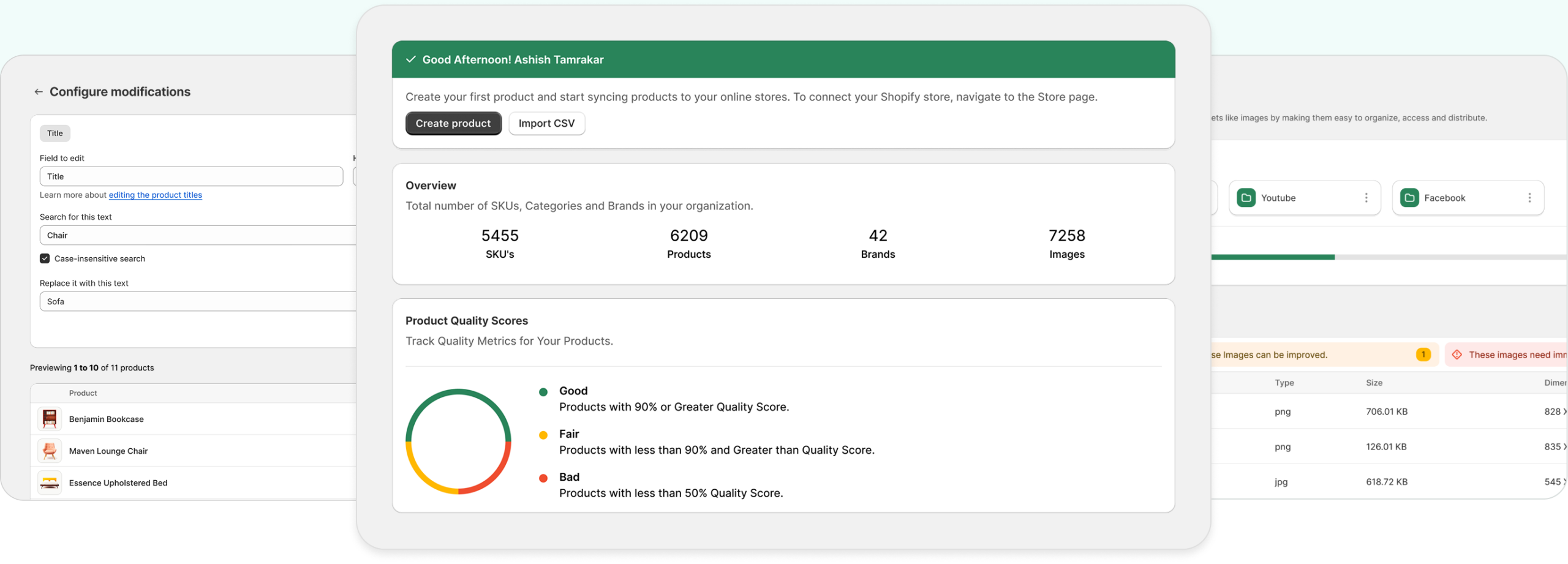Open the editing the product titles link
The height and width of the screenshot is (564, 1568).
155,195
